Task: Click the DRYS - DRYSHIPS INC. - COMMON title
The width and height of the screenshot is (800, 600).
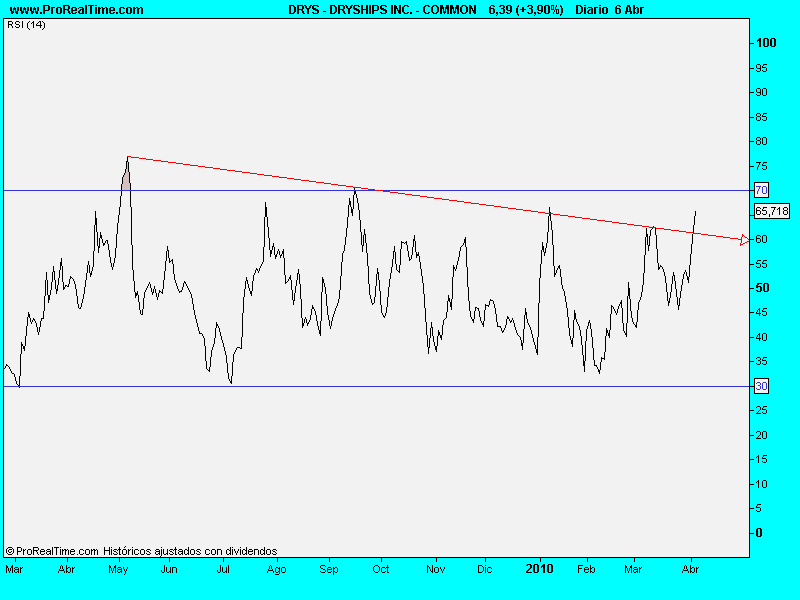Action: point(382,10)
